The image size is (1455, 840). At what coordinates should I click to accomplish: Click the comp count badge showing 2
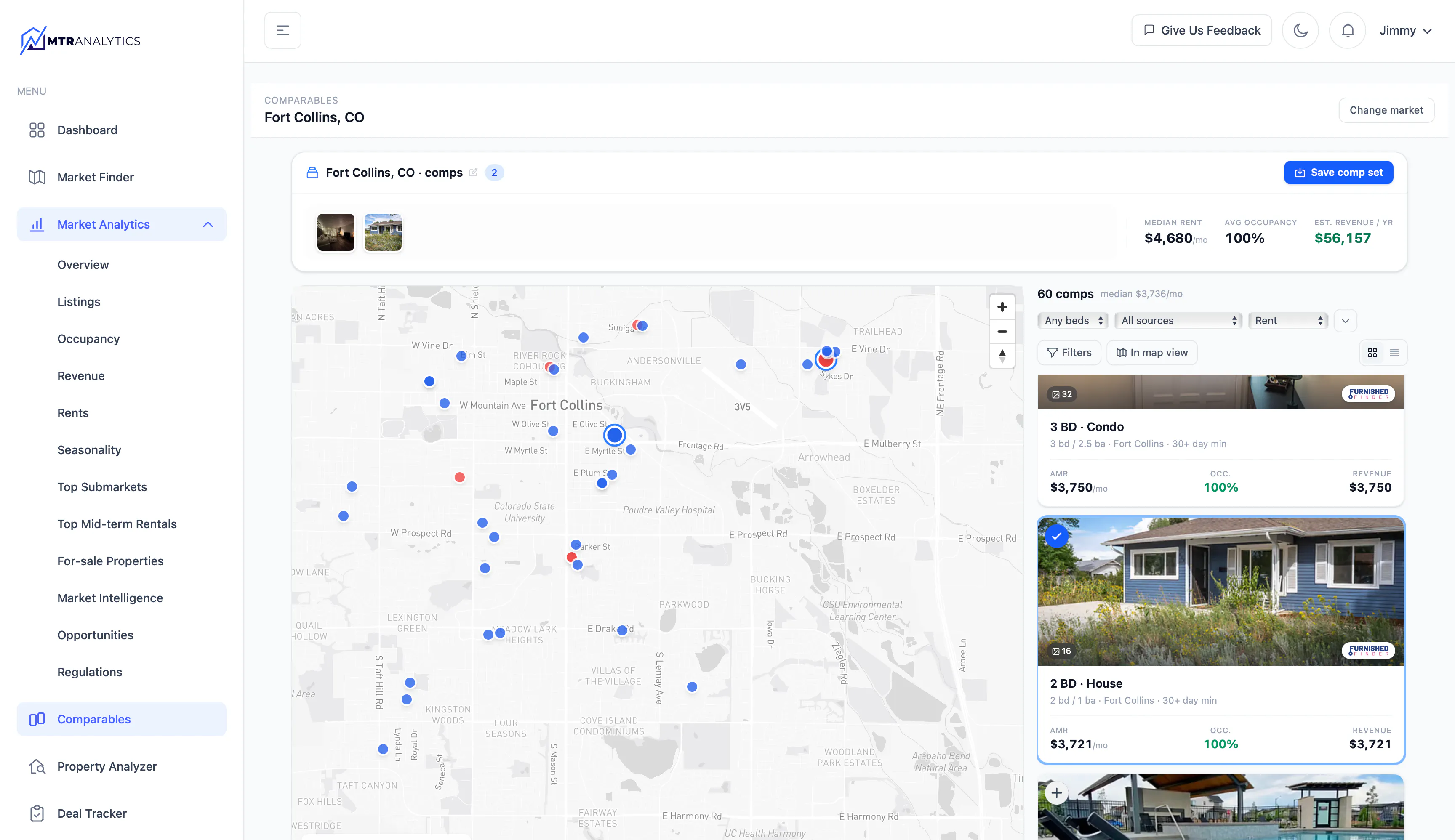494,173
